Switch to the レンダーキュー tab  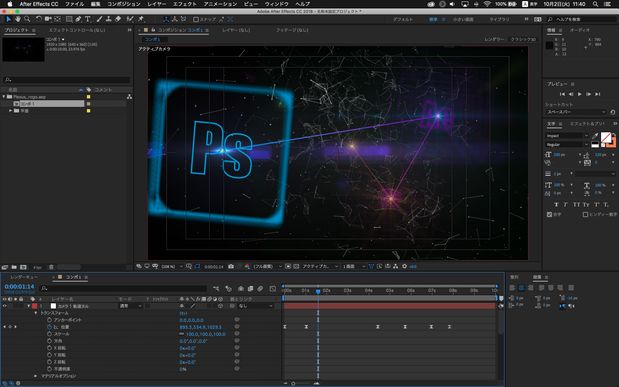[x=24, y=277]
